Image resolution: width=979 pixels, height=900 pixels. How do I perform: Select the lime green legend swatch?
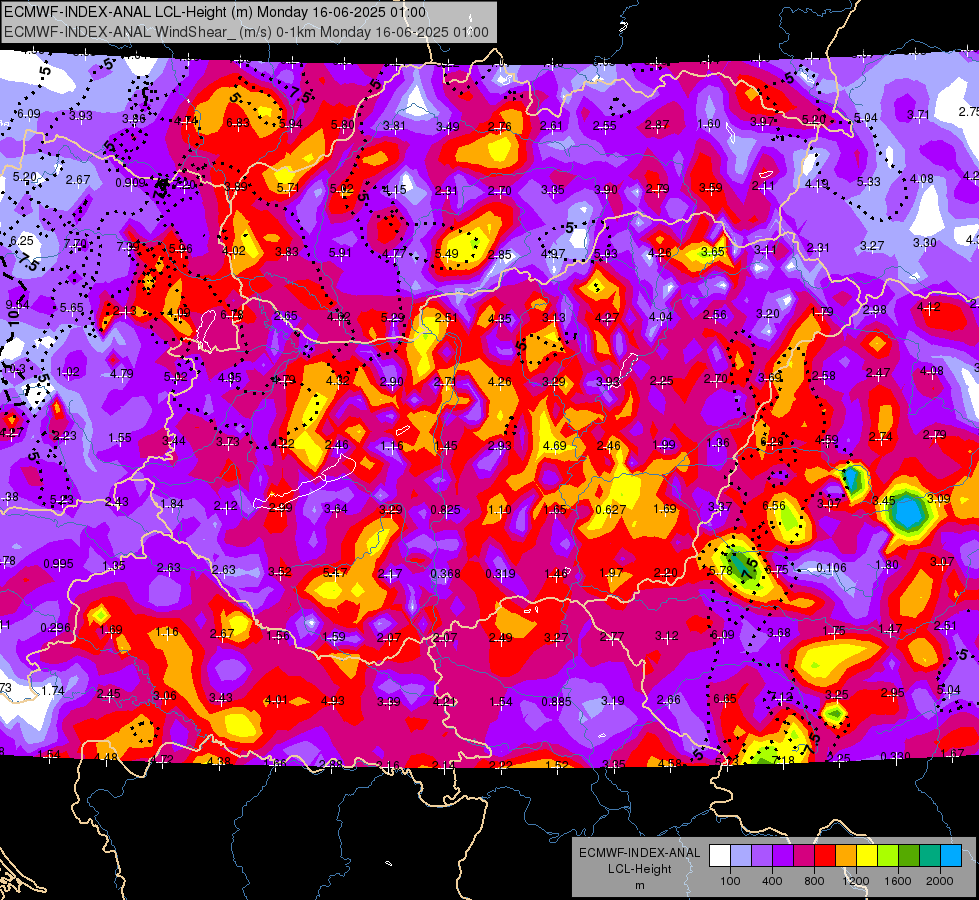coord(888,856)
